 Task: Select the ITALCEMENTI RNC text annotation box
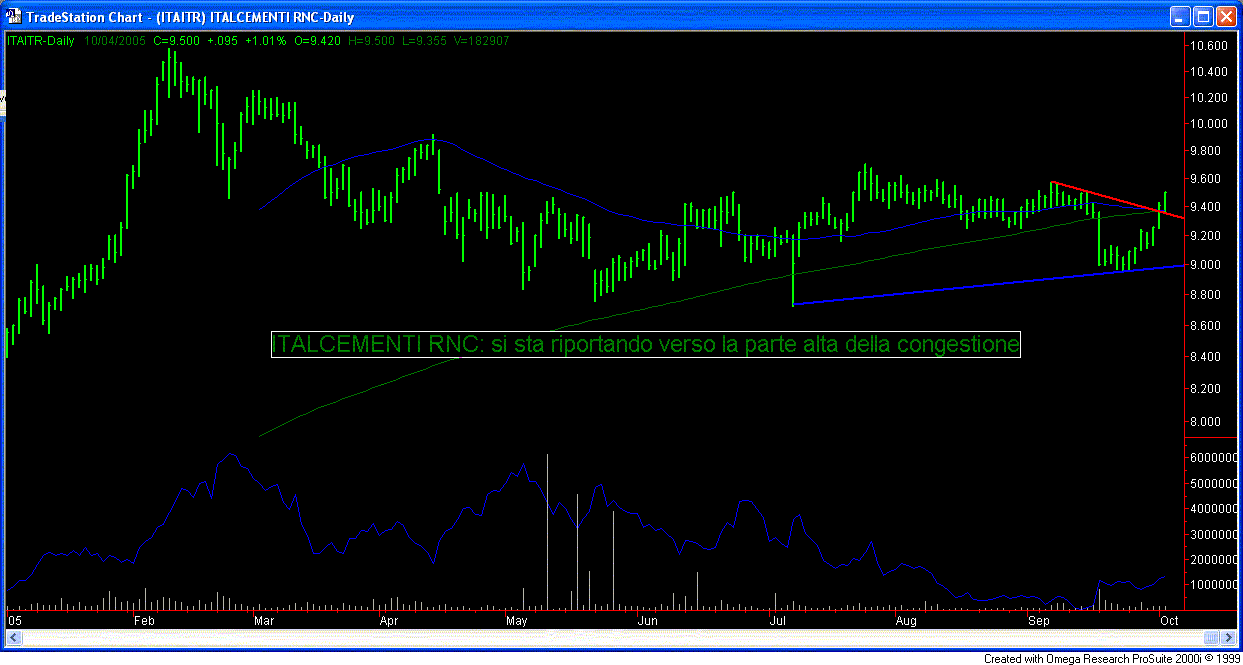click(x=645, y=345)
